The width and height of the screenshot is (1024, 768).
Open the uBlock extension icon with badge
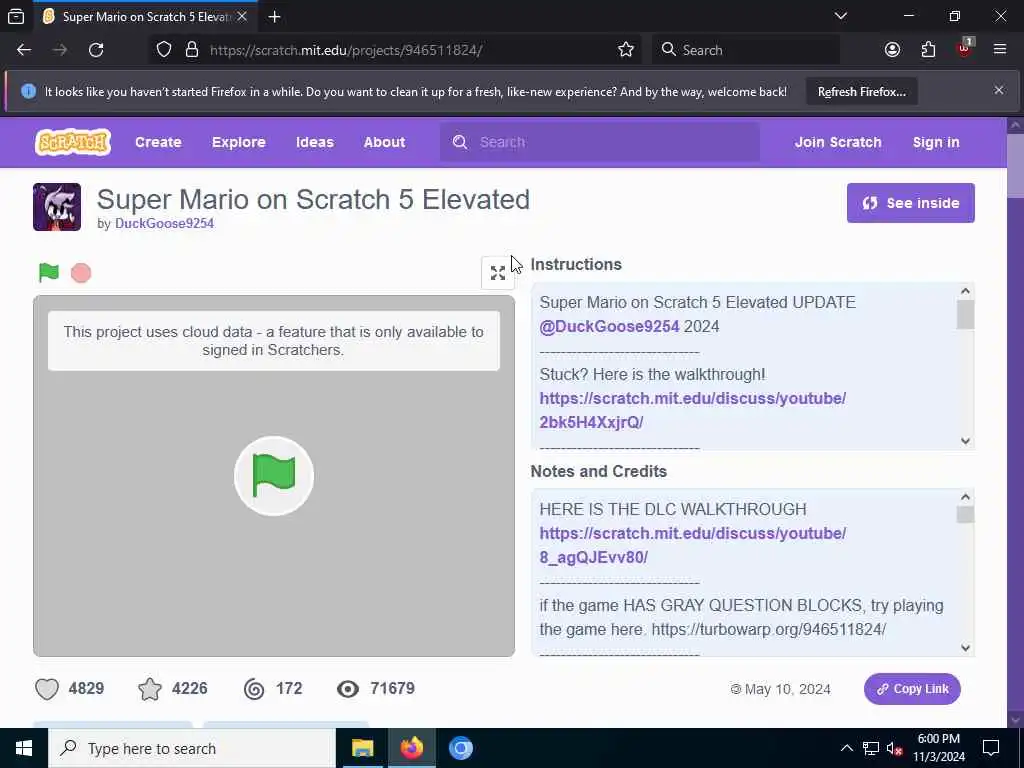point(965,48)
